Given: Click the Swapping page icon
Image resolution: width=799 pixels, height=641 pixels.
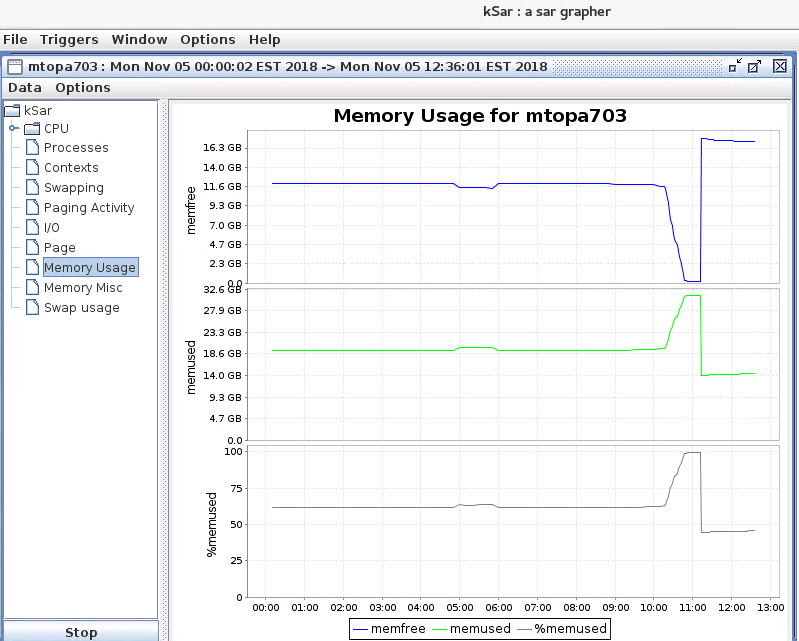Looking at the screenshot, I should click(x=33, y=188).
